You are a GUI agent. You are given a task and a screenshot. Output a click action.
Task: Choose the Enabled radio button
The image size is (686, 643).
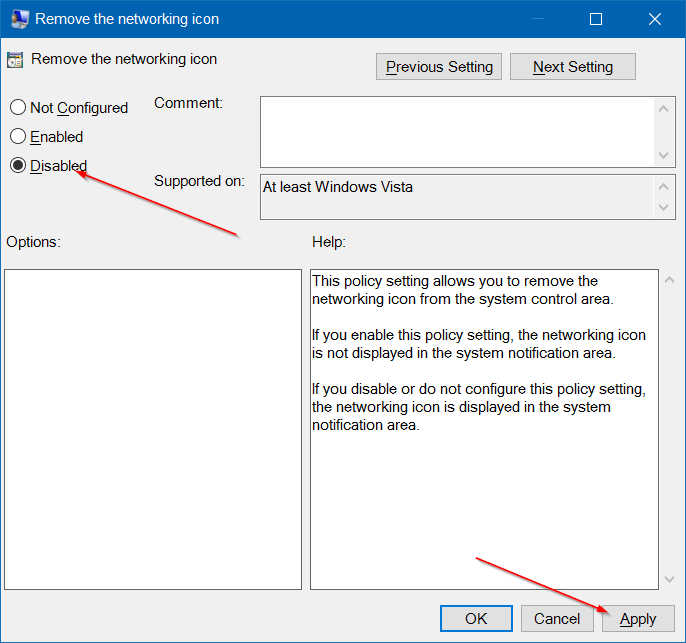click(18, 137)
